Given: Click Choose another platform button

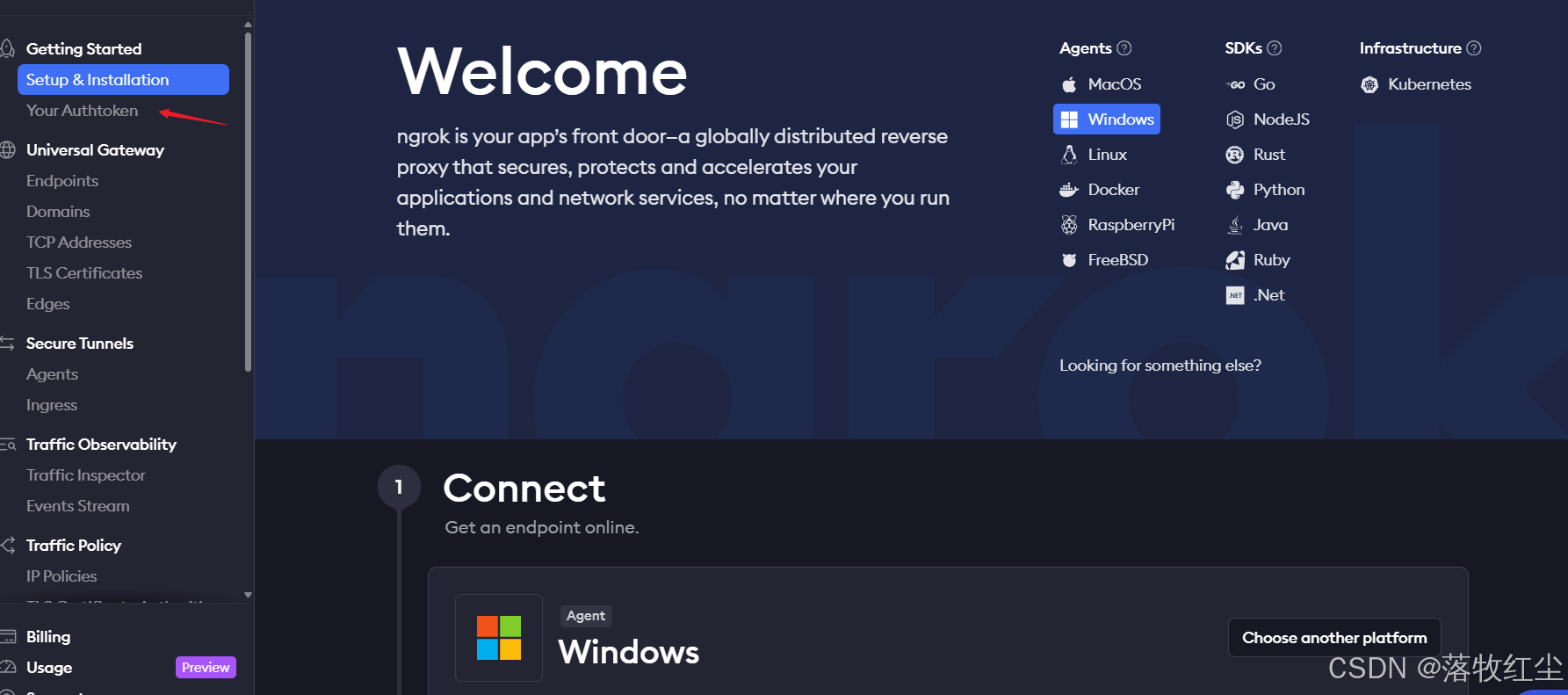Looking at the screenshot, I should 1334,638.
